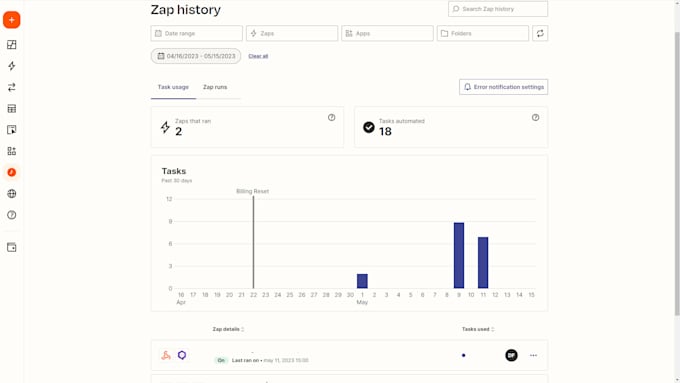Open the globe Explore icon in sidebar
This screenshot has height=383, width=680.
pyautogui.click(x=12, y=193)
